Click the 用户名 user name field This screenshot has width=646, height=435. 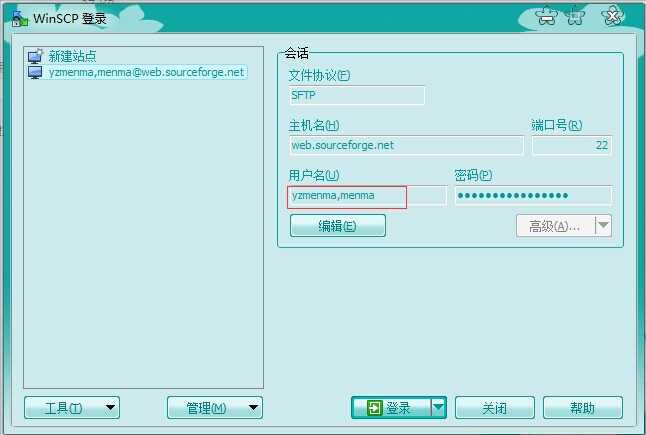click(368, 195)
